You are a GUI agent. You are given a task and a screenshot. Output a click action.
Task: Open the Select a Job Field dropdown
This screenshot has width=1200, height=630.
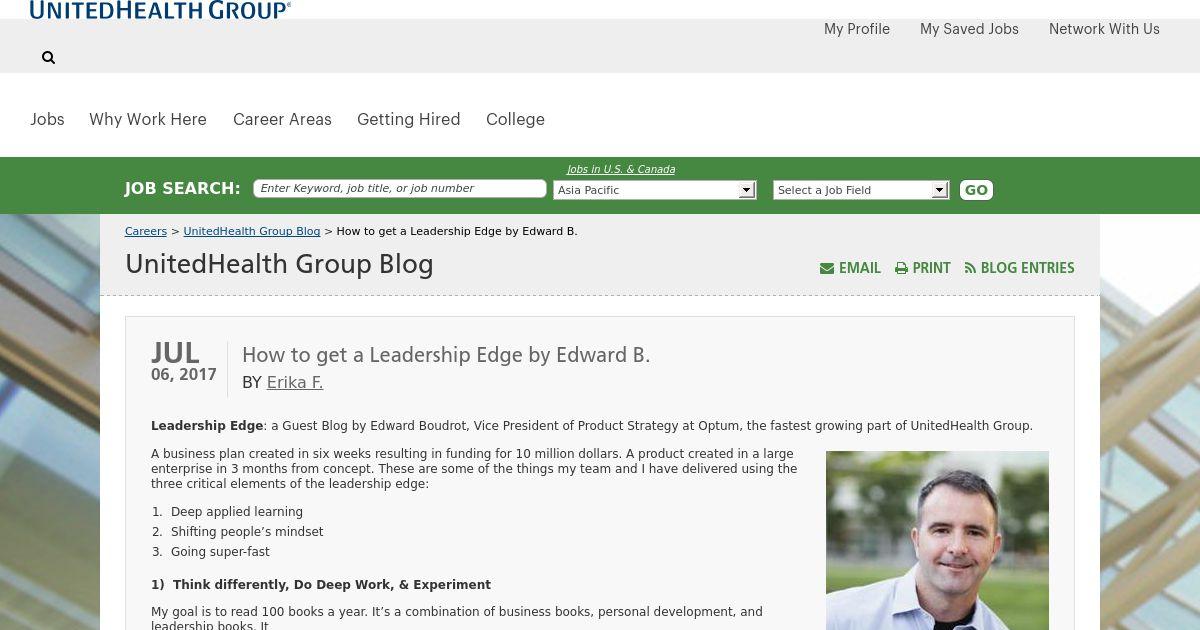(x=860, y=190)
